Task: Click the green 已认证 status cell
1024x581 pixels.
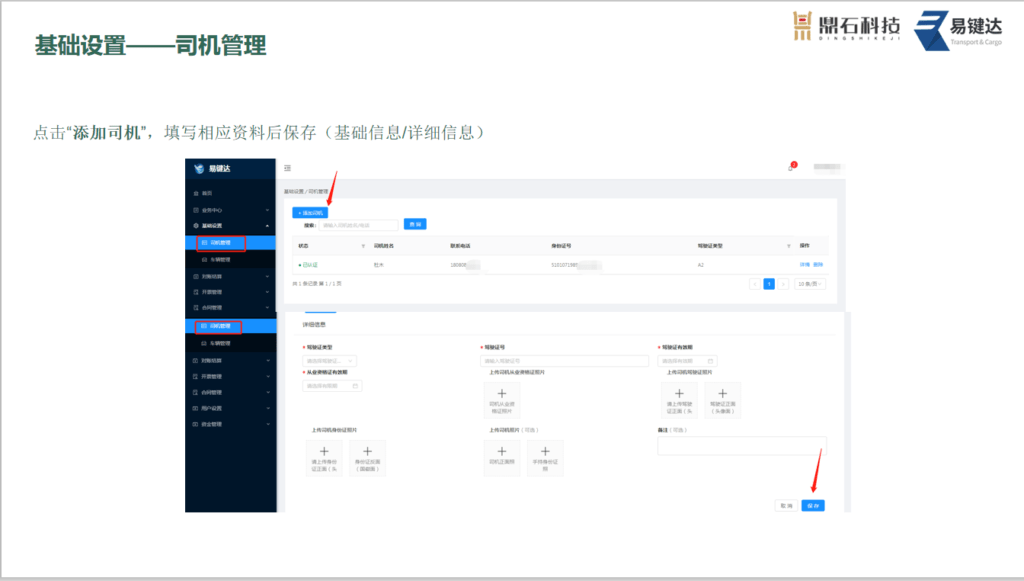Action: (308, 265)
